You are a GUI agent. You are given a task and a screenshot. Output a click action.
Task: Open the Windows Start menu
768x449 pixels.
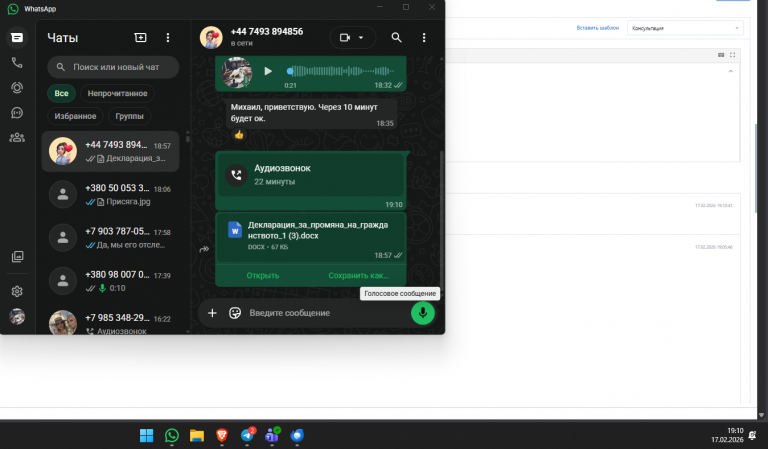coord(146,435)
